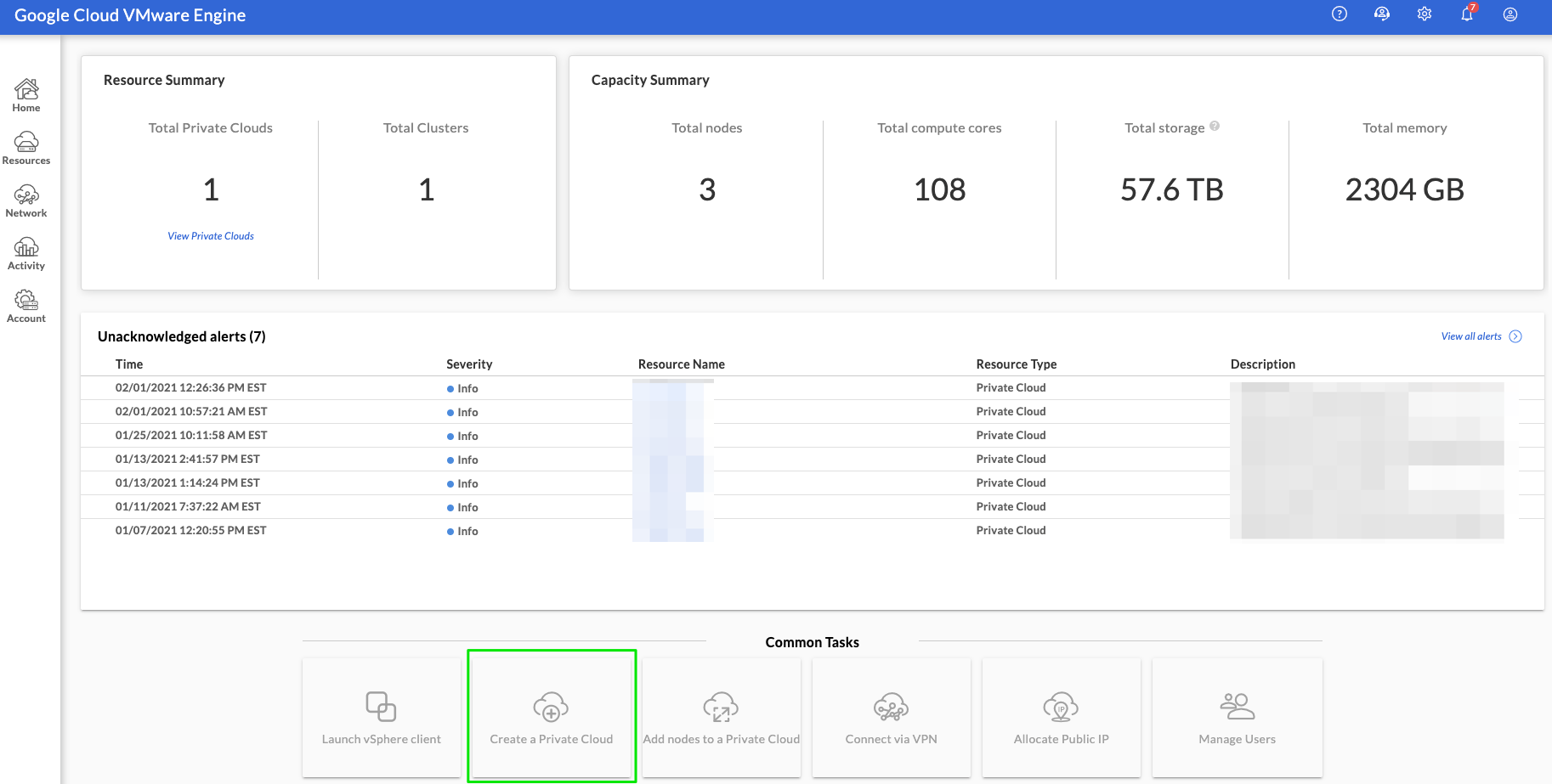Open the View all alerts link

tap(1471, 336)
